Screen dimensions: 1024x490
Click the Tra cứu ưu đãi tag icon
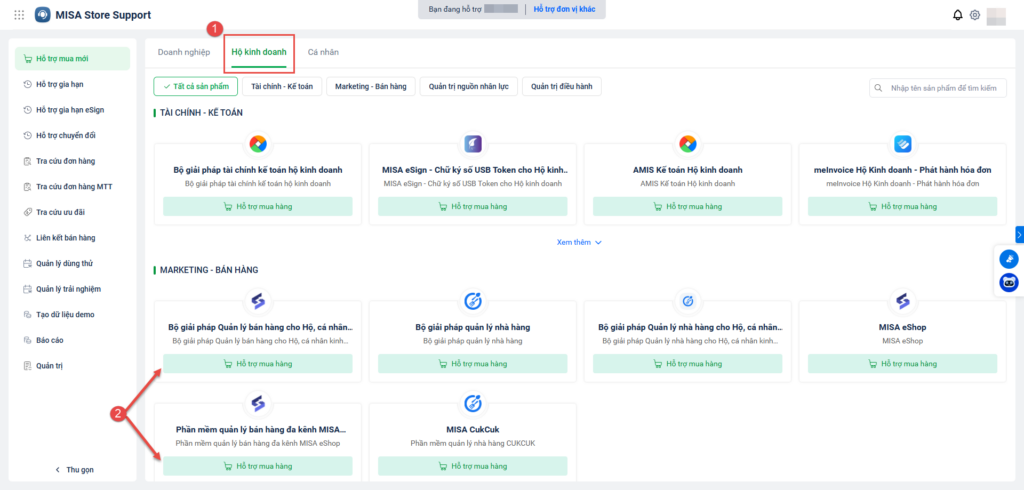[27, 212]
